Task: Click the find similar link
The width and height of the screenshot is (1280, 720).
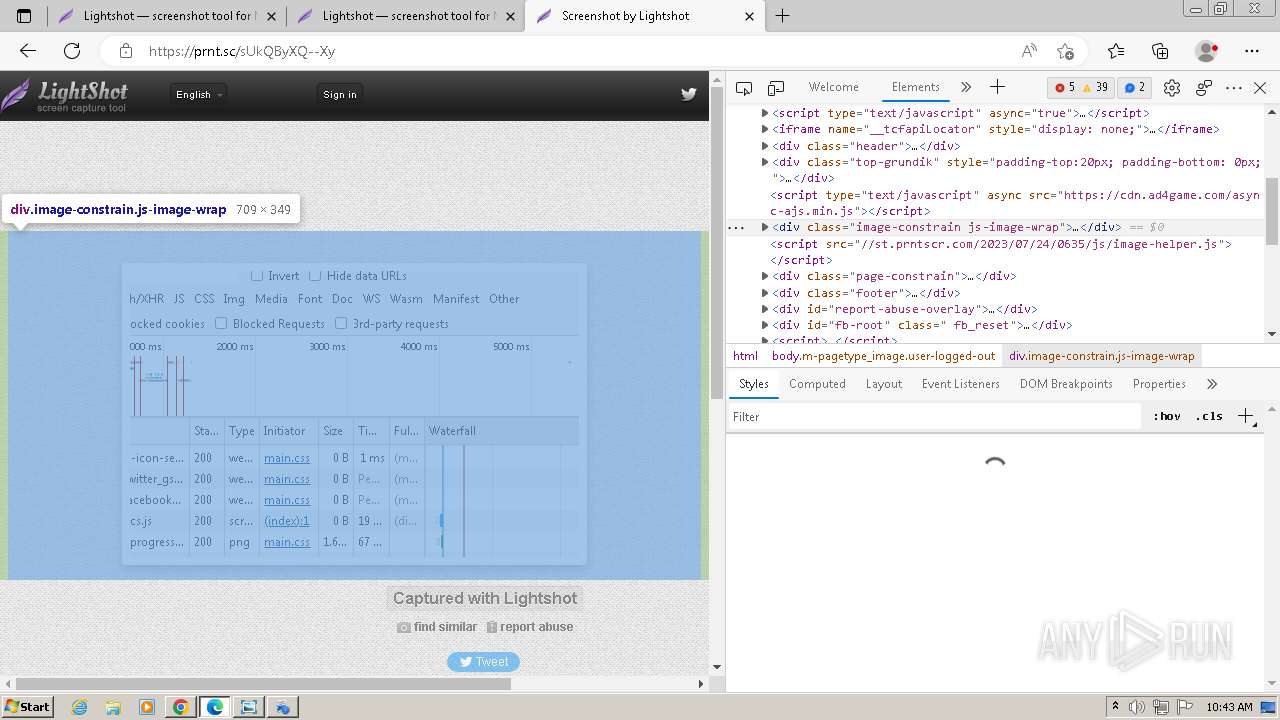Action: click(x=437, y=627)
